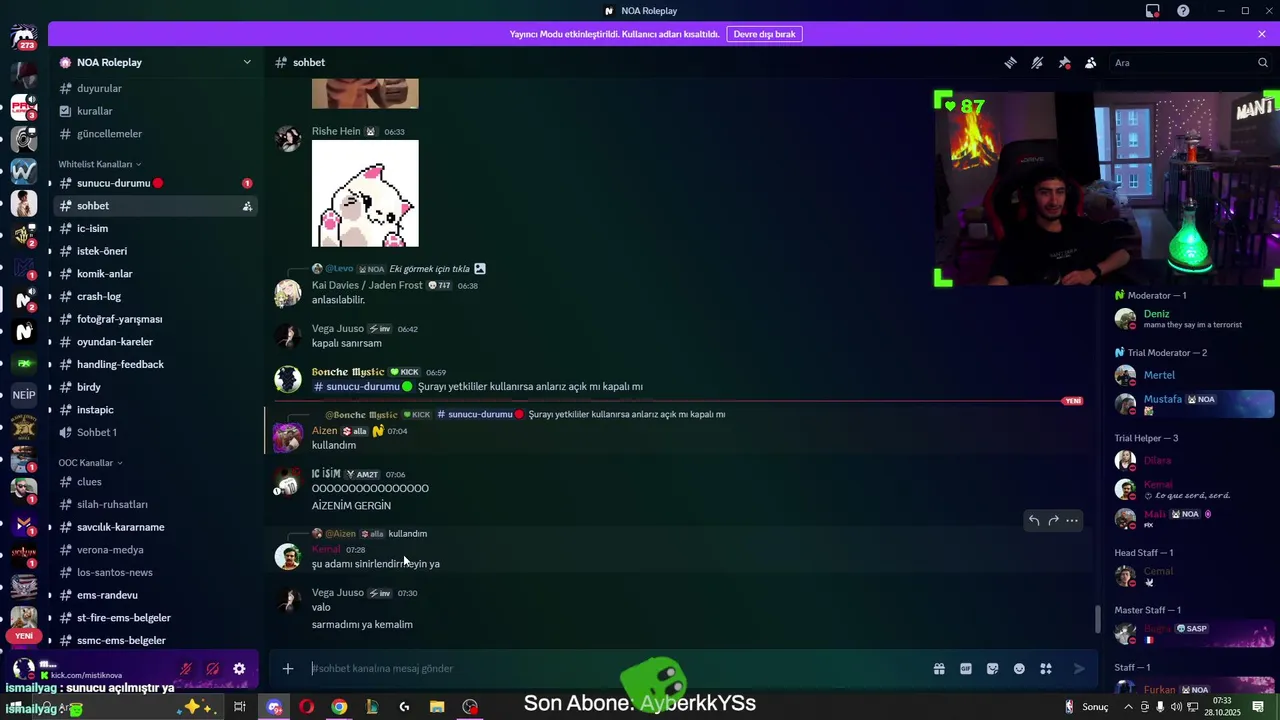
Task: Expand crash-log channel arrow
Action: 50,297
